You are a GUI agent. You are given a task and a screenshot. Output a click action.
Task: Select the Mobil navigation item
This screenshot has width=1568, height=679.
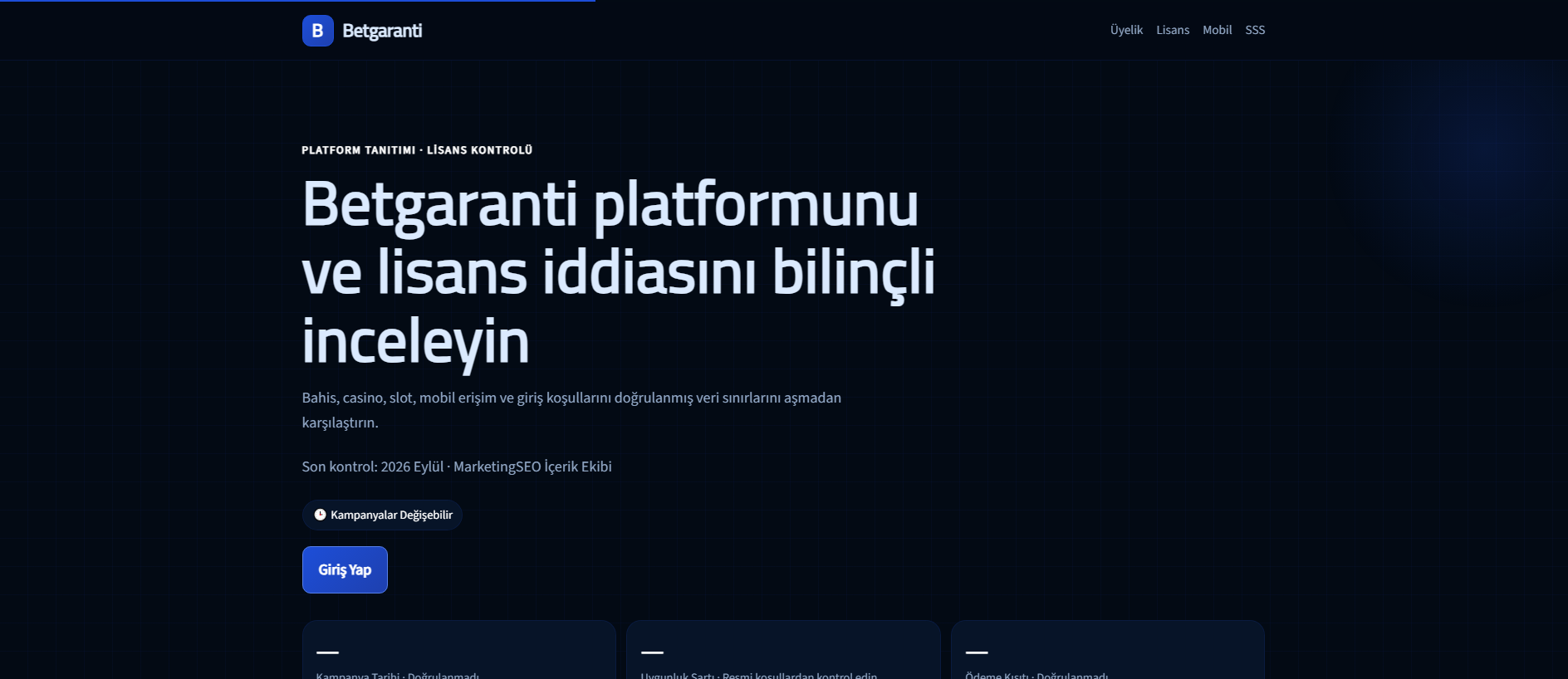[x=1217, y=30]
